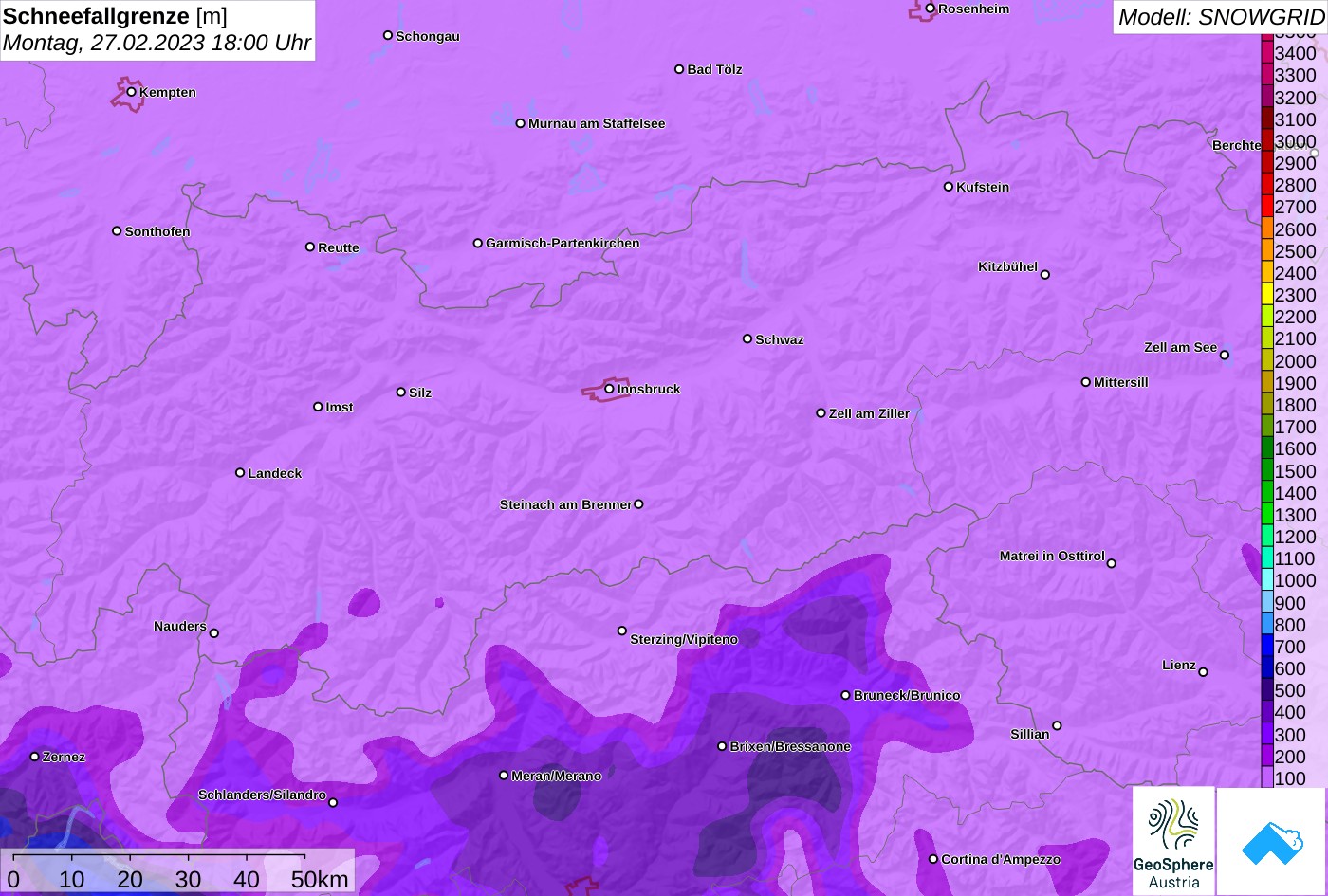This screenshot has width=1328, height=896.
Task: Click the Rosenheim location dot
Action: coord(931,9)
